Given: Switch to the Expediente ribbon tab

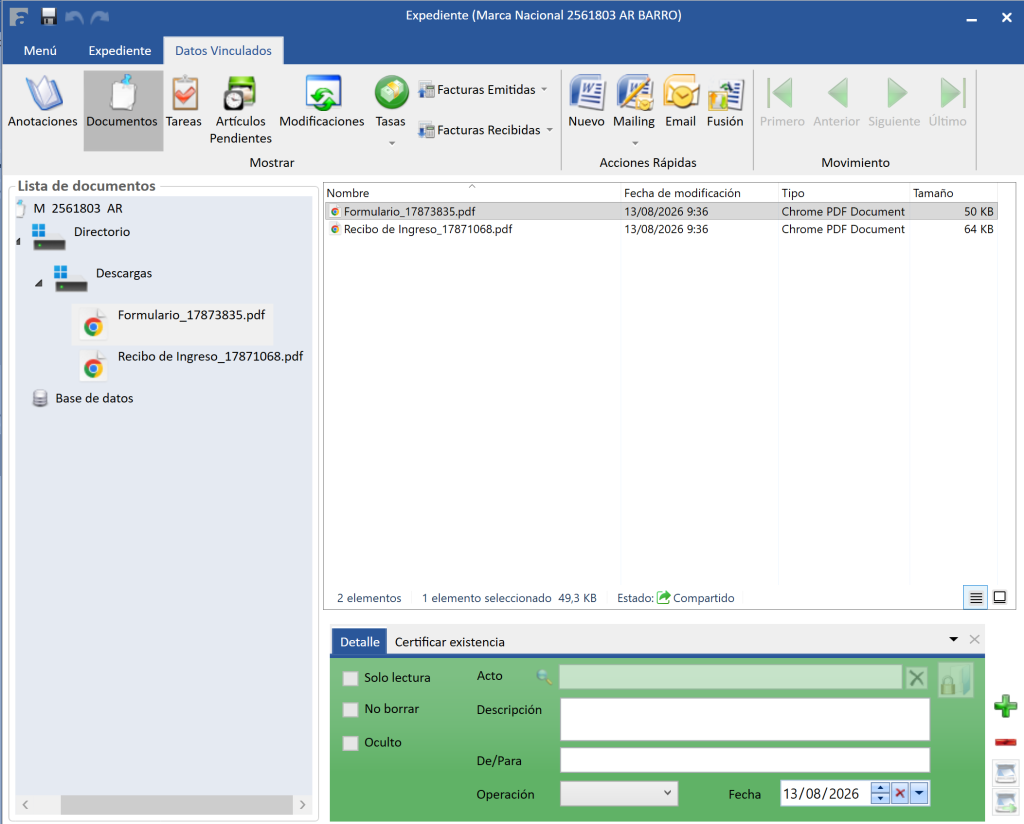Looking at the screenshot, I should [x=120, y=50].
